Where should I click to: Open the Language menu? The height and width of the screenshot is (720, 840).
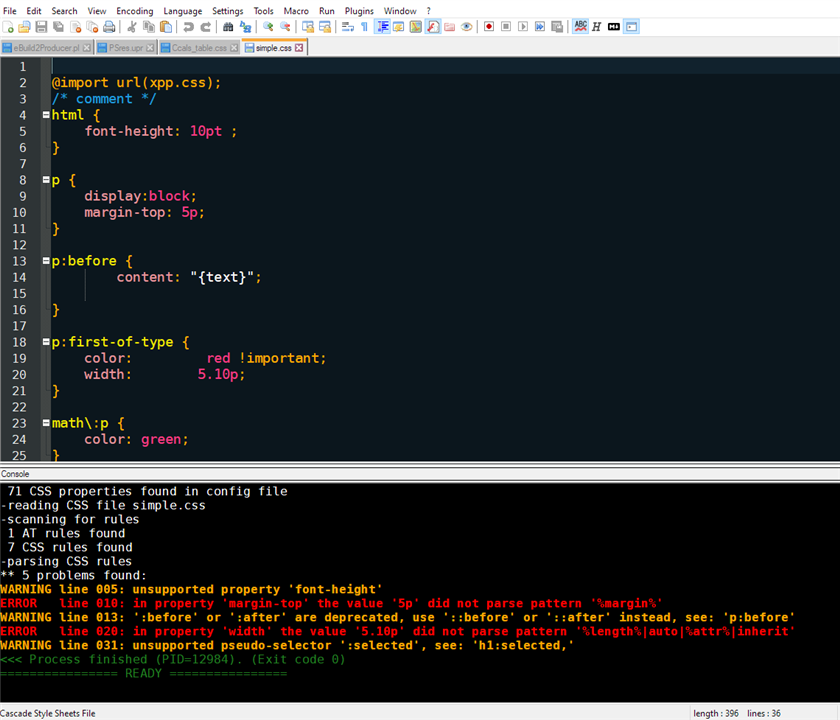coord(183,11)
